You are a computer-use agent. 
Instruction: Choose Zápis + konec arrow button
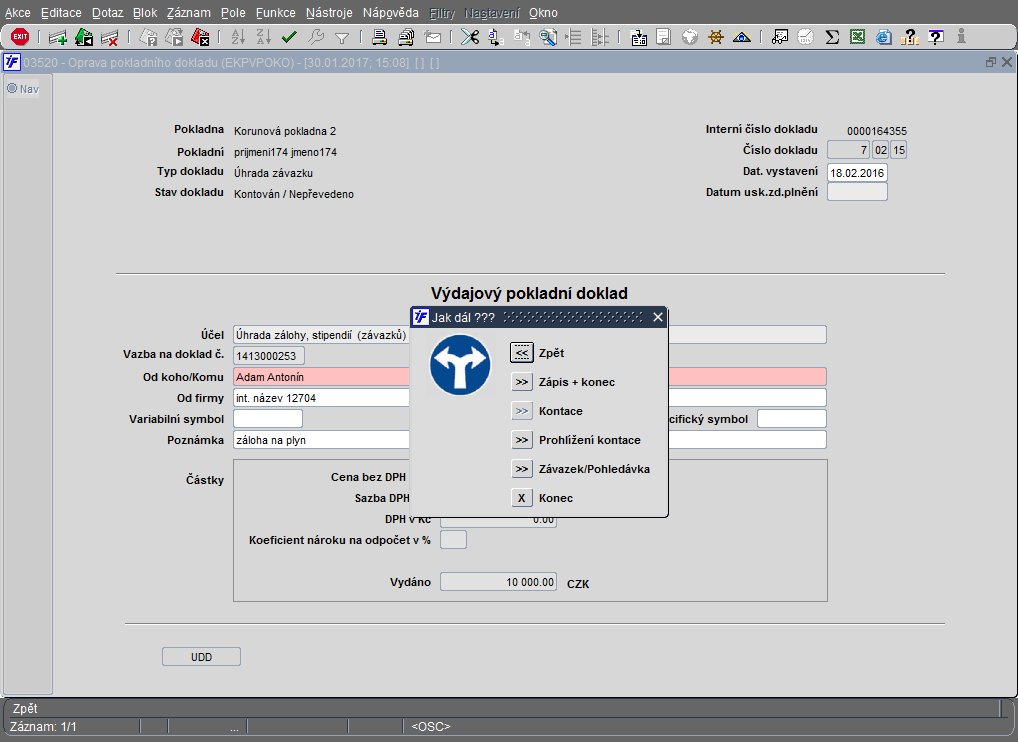[521, 382]
